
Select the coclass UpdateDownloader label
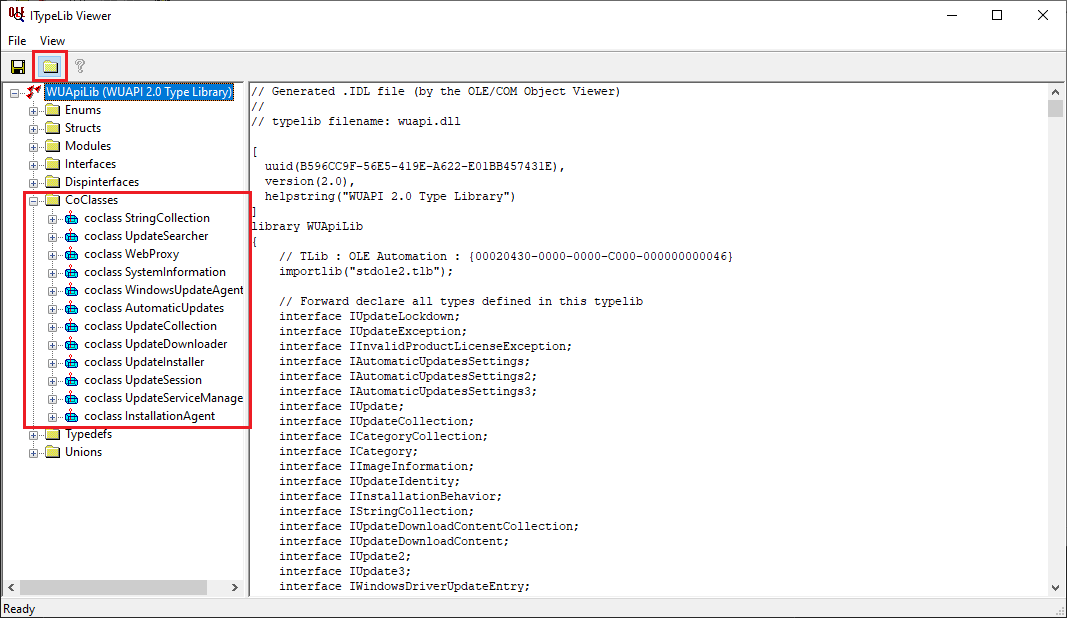click(x=156, y=344)
